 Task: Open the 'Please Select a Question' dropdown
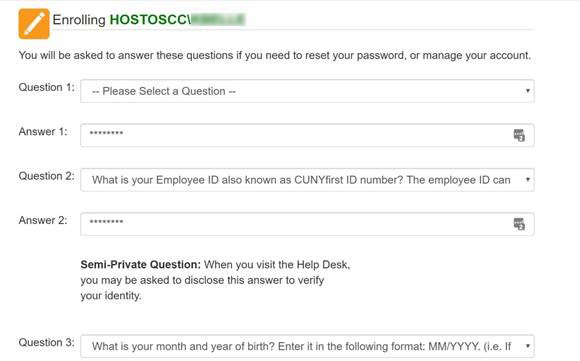coord(307,91)
